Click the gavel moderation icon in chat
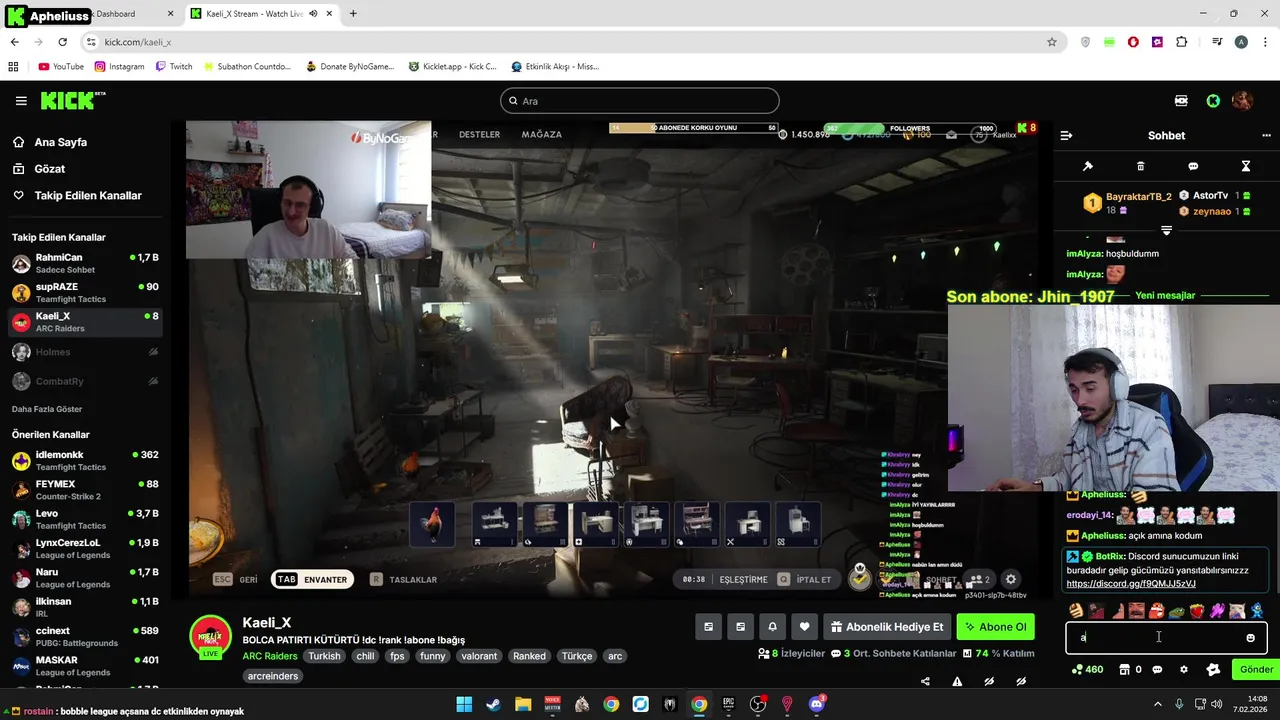1280x720 pixels. point(1088,166)
